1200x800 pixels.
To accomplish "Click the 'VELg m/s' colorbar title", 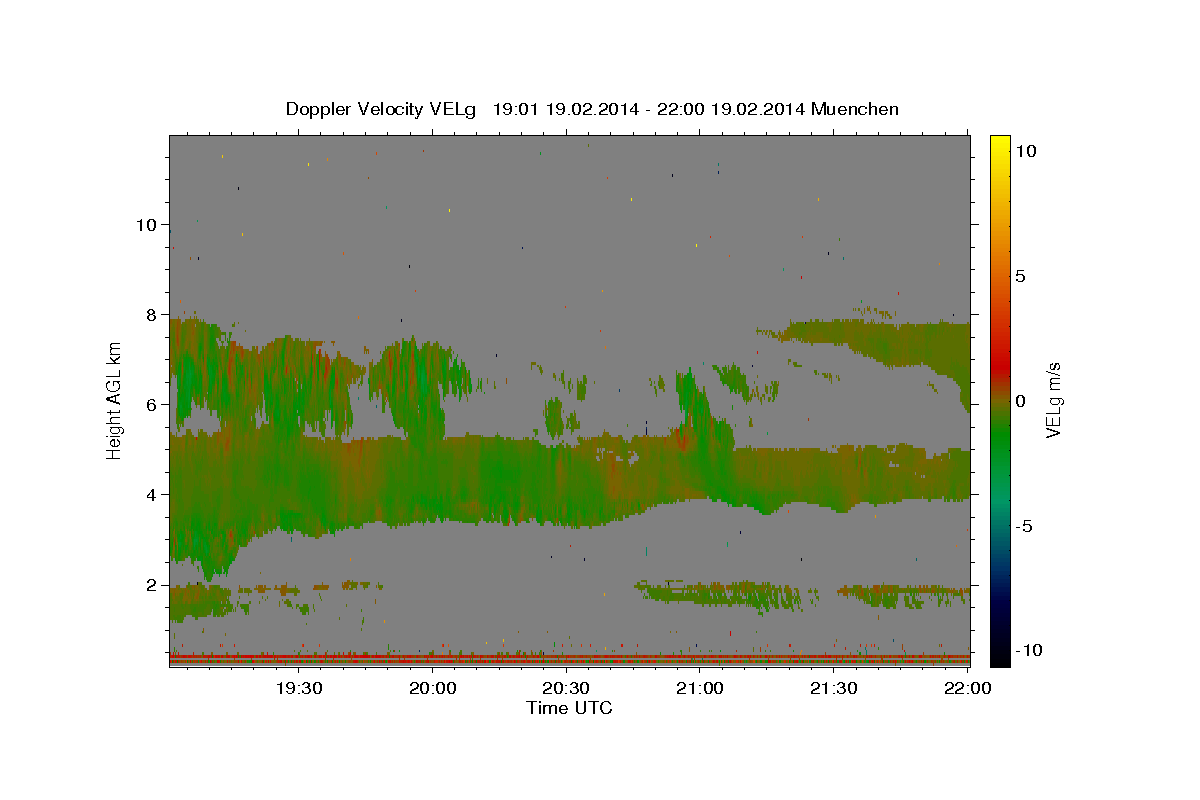I will 1055,400.
